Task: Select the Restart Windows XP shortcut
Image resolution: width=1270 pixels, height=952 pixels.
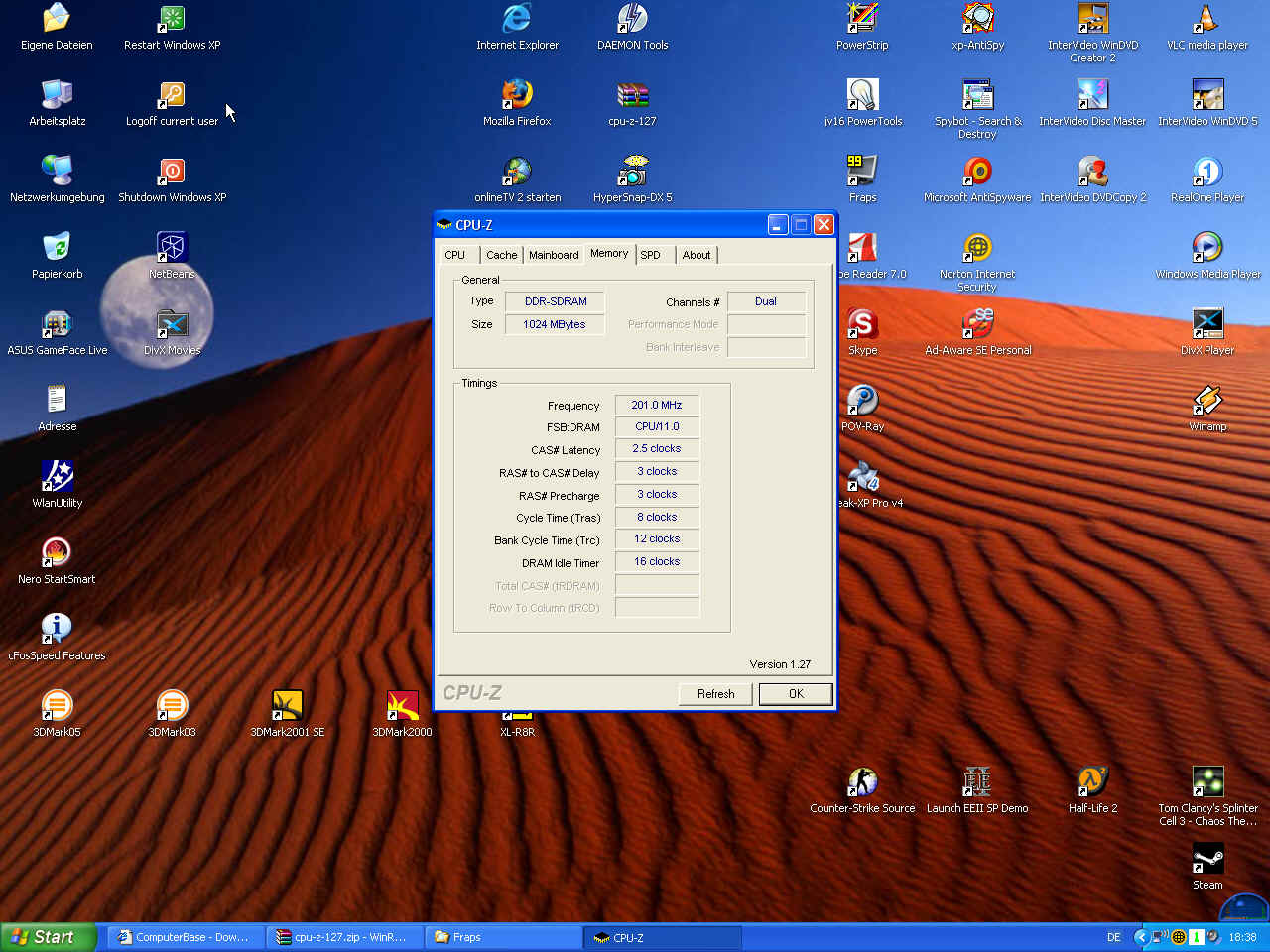Action: click(x=172, y=27)
